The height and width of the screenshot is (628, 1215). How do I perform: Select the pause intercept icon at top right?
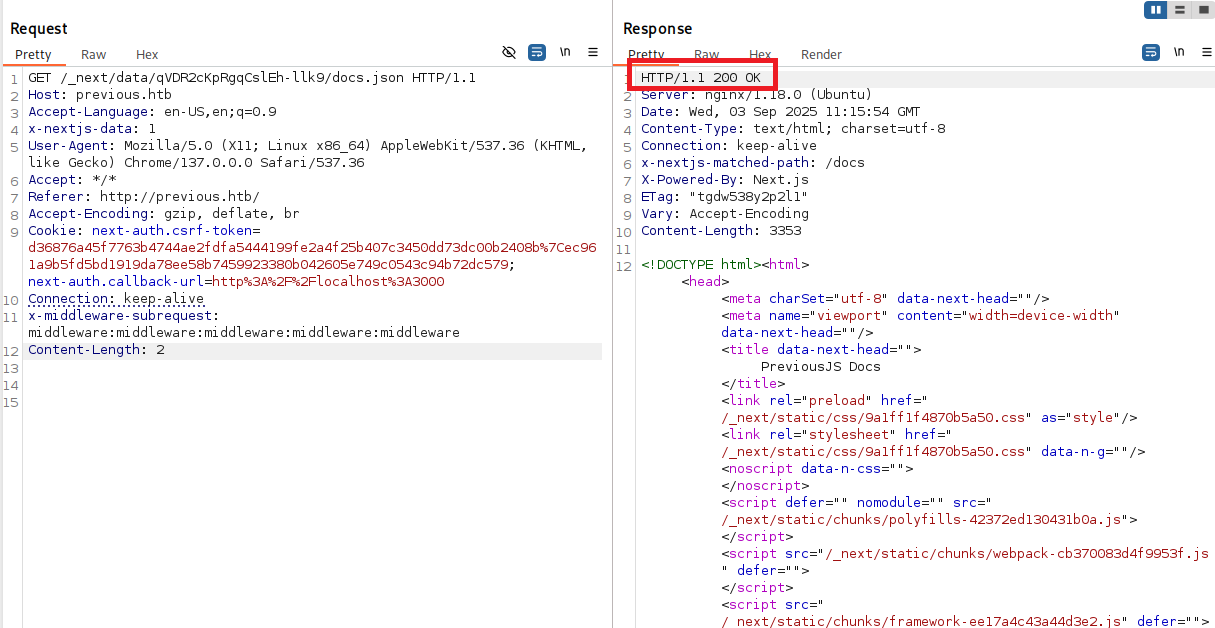pyautogui.click(x=1155, y=10)
